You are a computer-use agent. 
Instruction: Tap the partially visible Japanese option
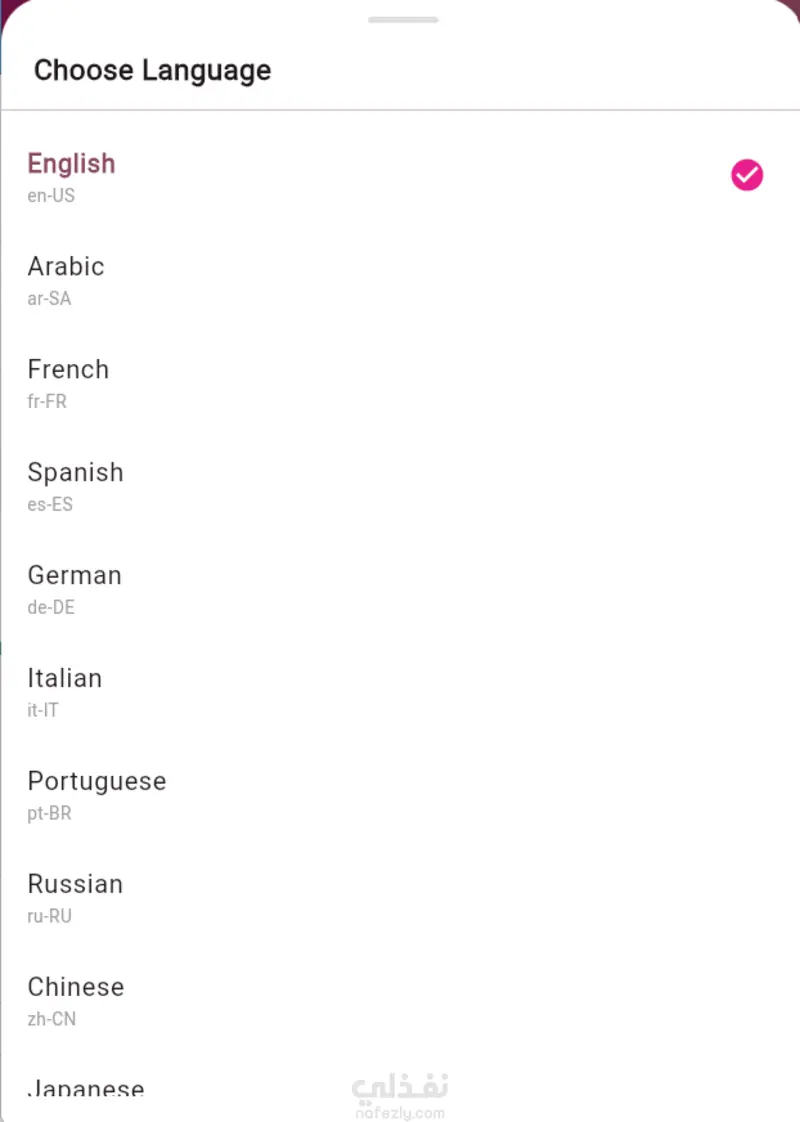(x=86, y=1087)
